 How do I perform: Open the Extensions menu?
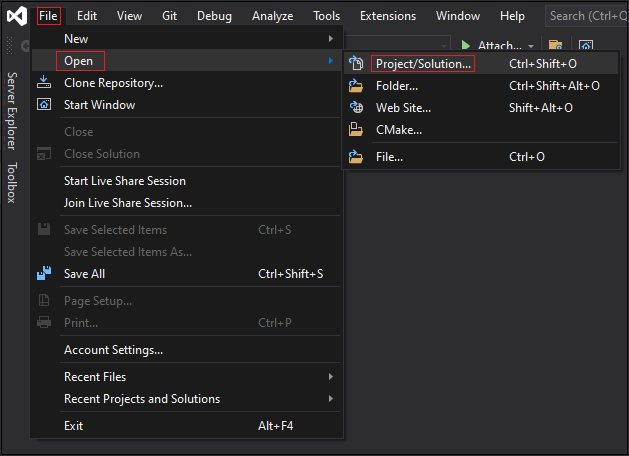tap(388, 16)
